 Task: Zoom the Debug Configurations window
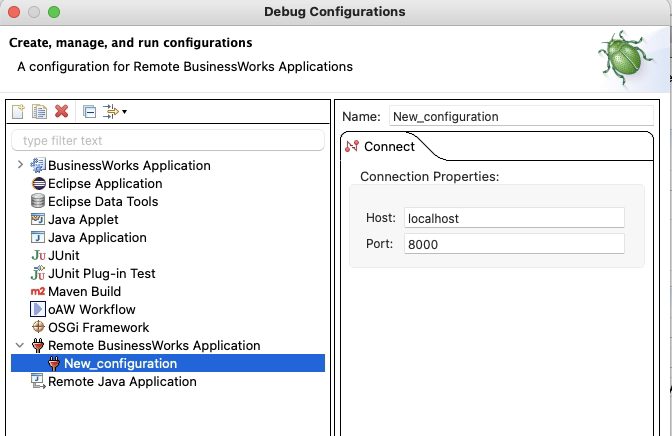pos(54,12)
